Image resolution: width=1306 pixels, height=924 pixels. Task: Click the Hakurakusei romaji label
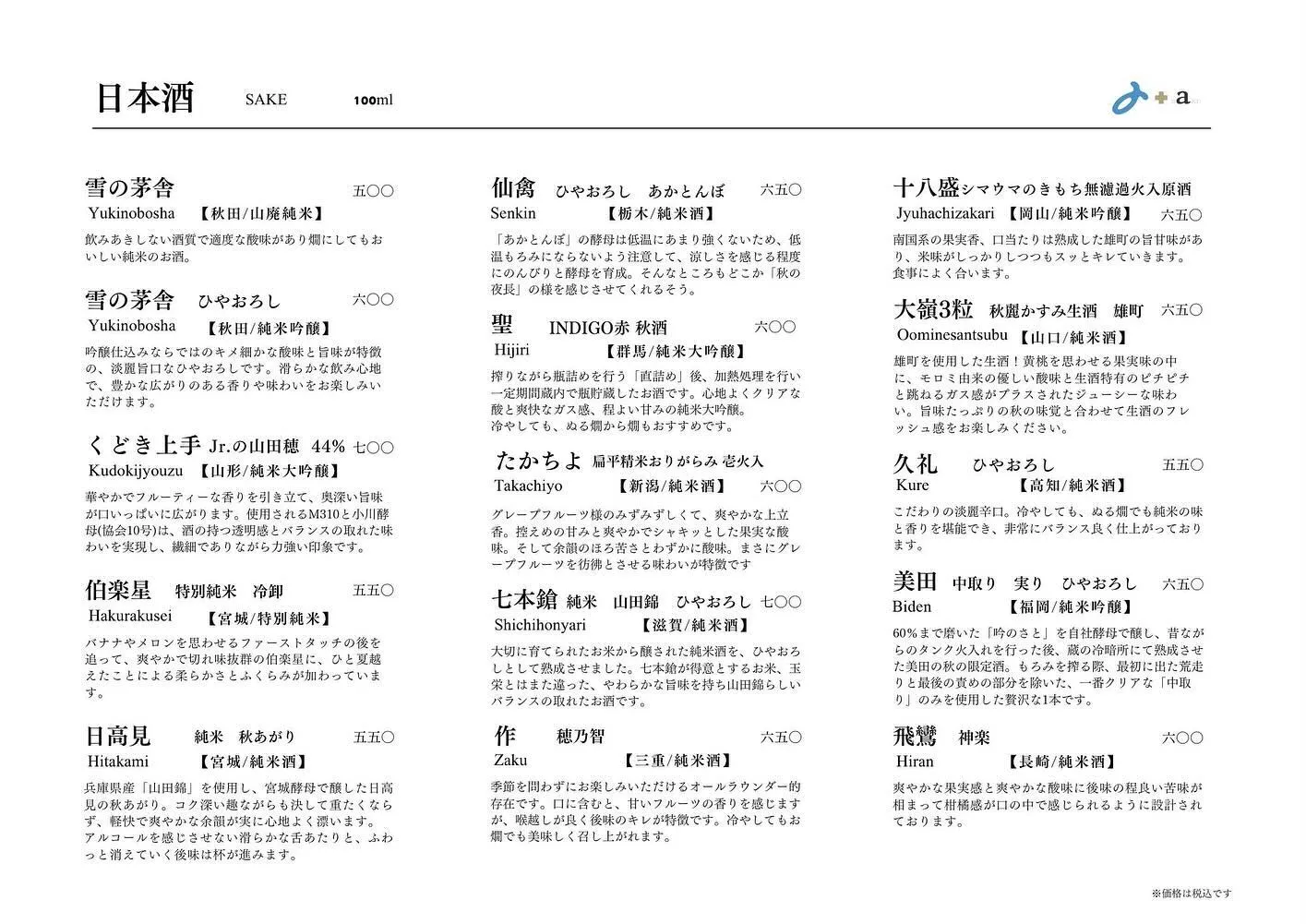click(x=130, y=616)
